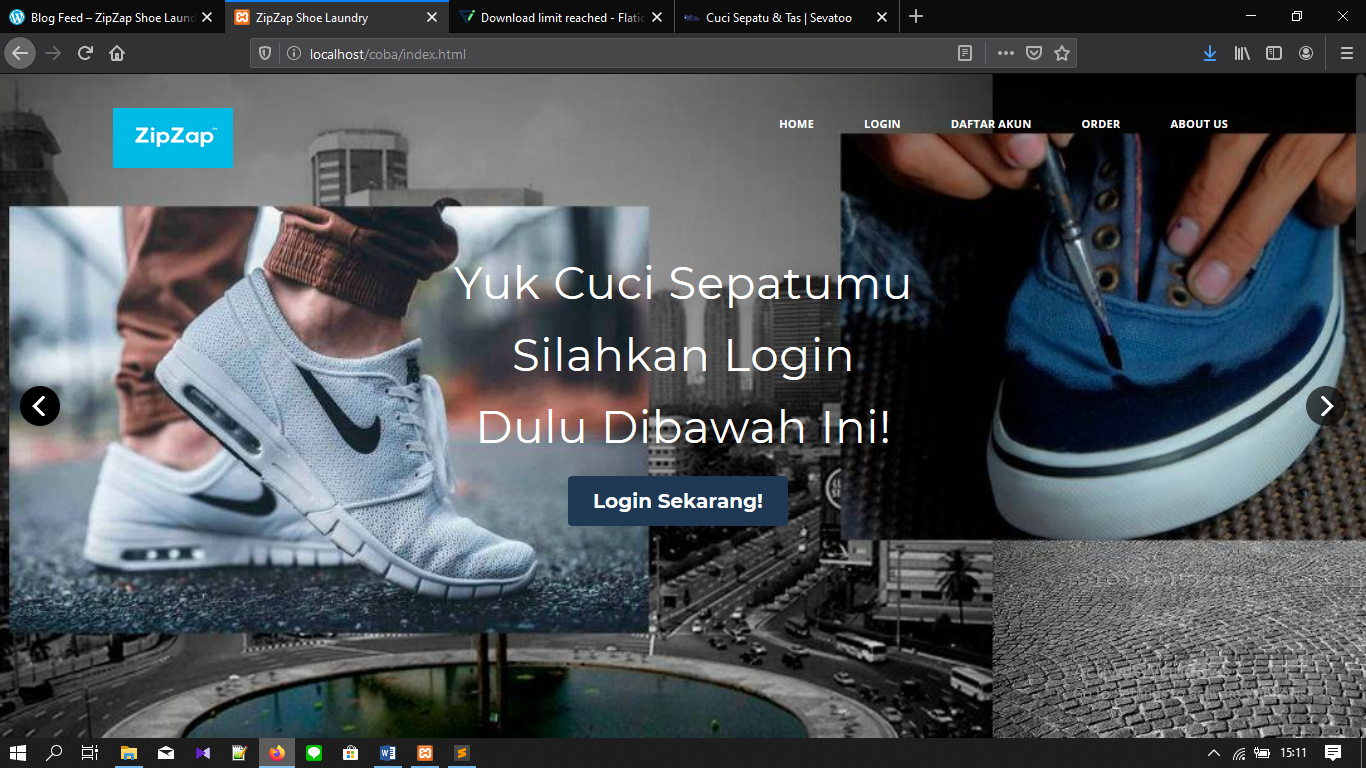
Task: Open the Library icon in the toolbar
Action: click(1242, 53)
